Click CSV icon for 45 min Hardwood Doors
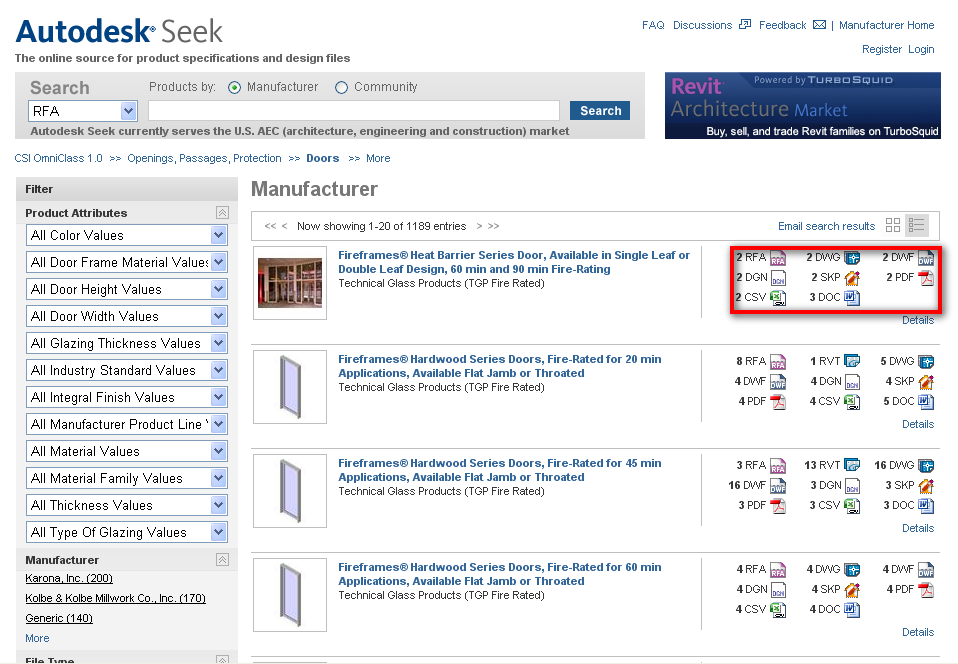Viewport: 958px width, 664px height. [851, 506]
